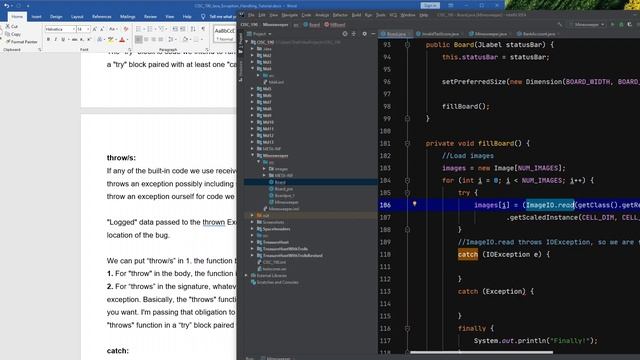This screenshot has height=360, width=640.
Task: Click the Cut icon in Word's Clipboard group
Action: click(x=7, y=26)
